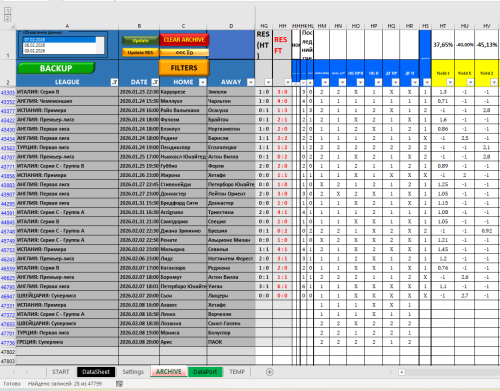Open filter dropdown in column HM
The width and height of the screenshot is (500, 391).
(325, 82)
